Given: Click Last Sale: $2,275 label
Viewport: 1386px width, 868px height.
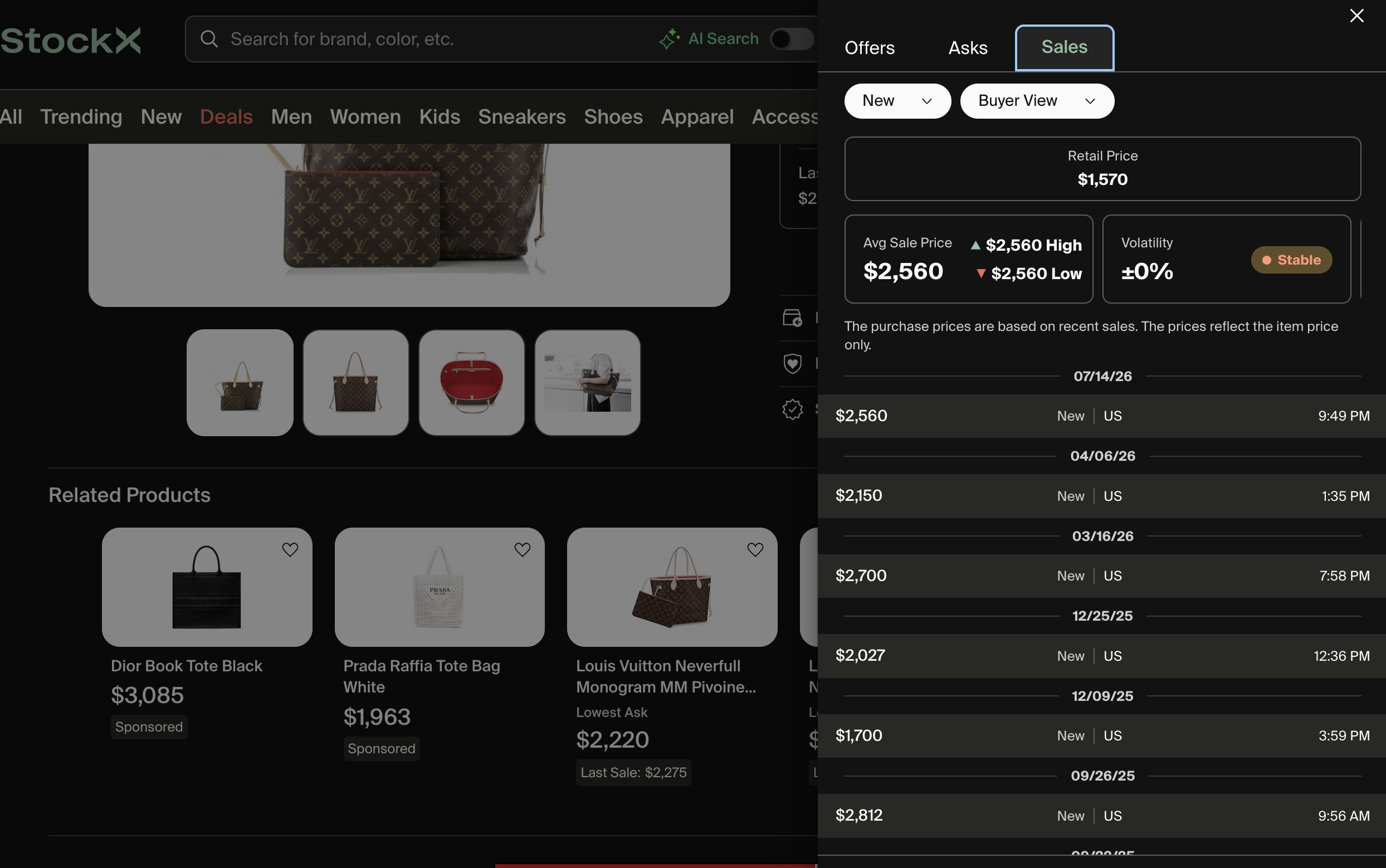Looking at the screenshot, I should pyautogui.click(x=633, y=773).
